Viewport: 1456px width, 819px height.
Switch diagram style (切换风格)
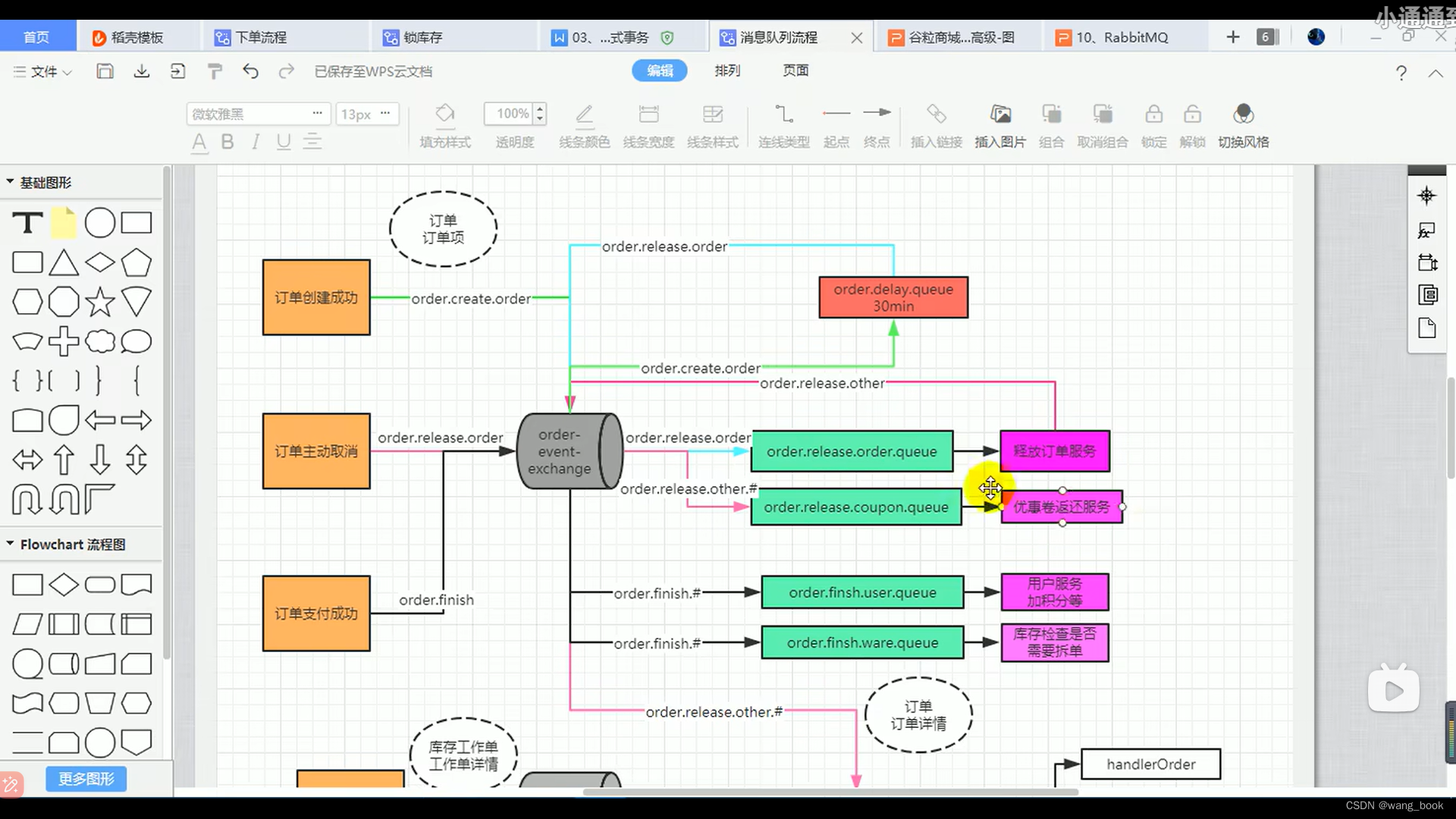coord(1244,125)
